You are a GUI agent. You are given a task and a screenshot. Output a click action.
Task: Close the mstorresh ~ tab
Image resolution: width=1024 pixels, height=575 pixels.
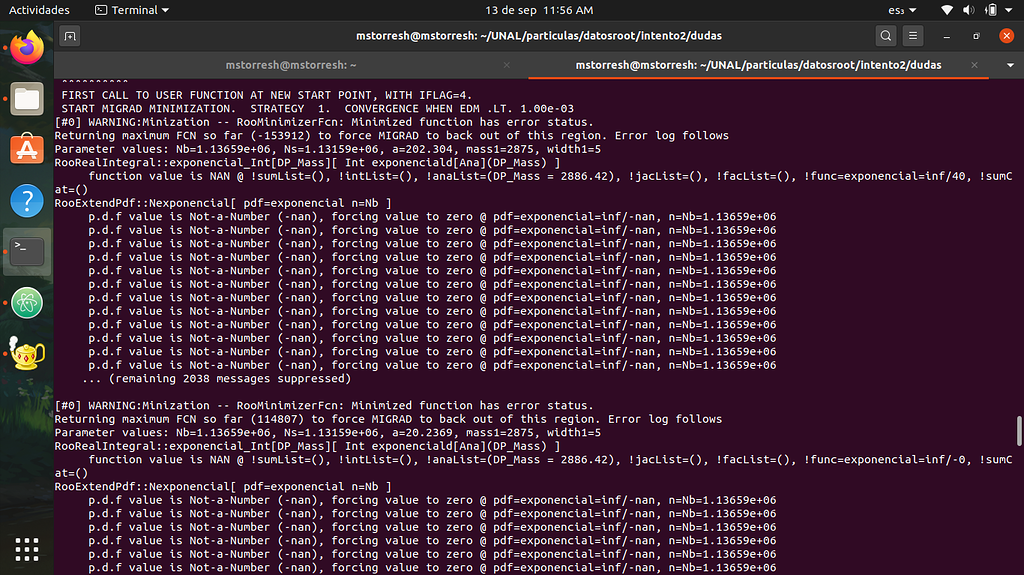click(513, 65)
